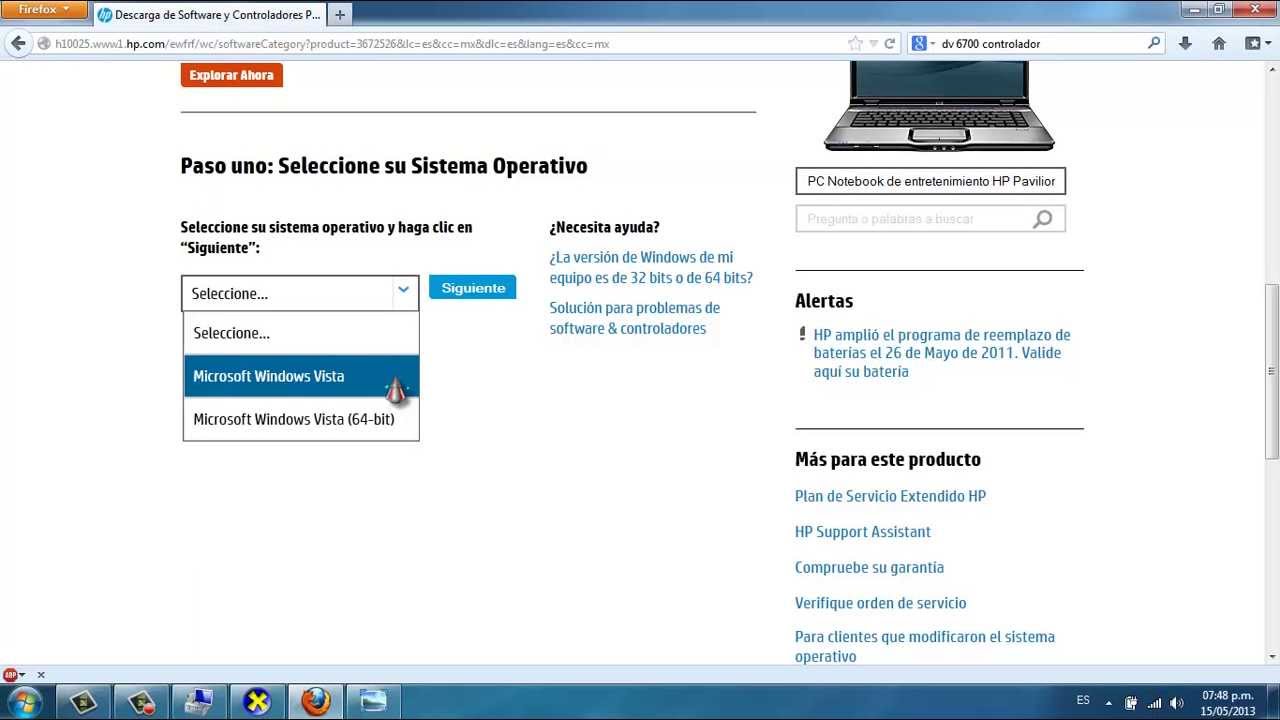Open the desktop window taskbar icon
This screenshot has height=720, width=1280.
point(374,702)
